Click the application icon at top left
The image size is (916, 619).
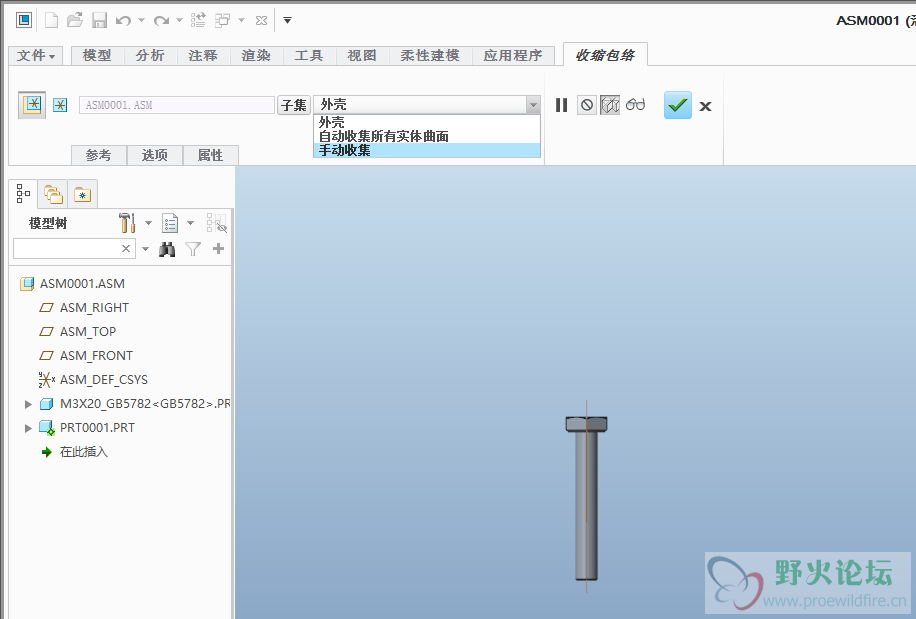pos(24,20)
